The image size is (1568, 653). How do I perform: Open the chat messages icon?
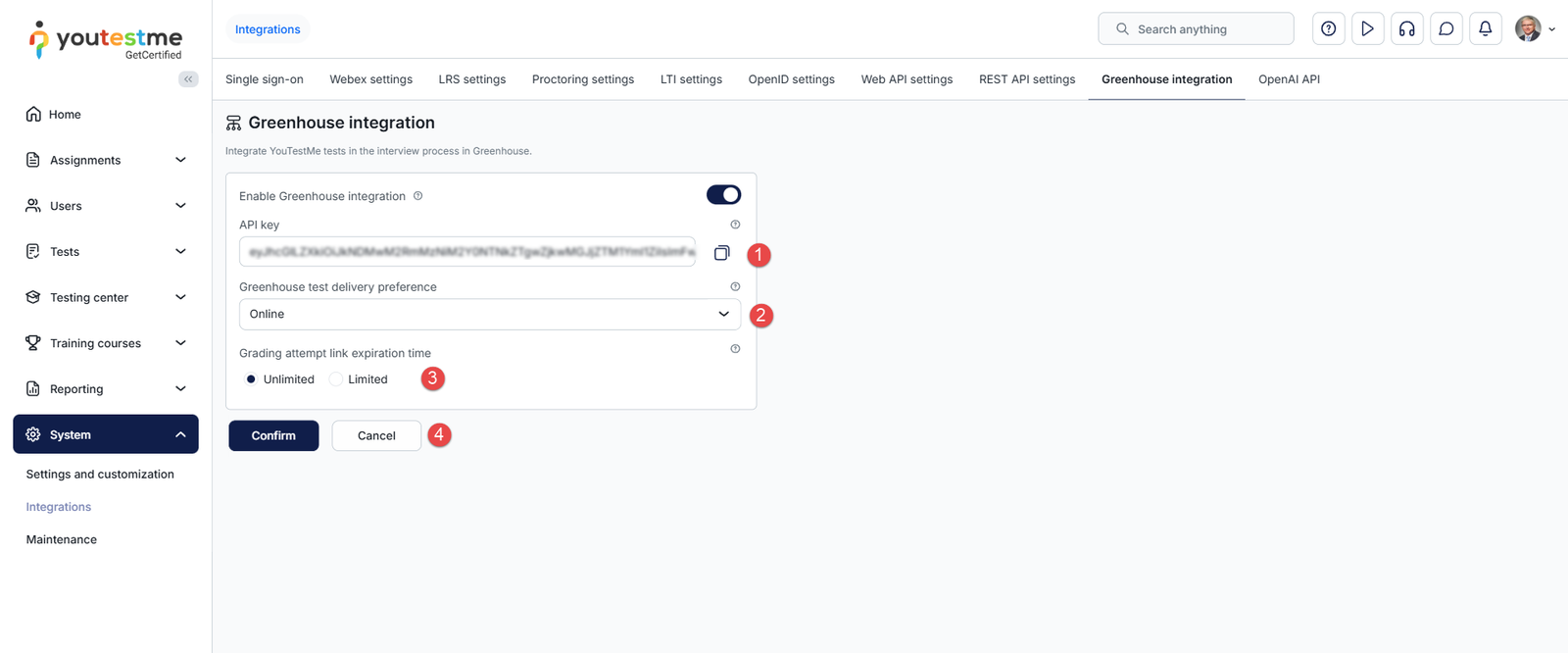click(x=1445, y=29)
